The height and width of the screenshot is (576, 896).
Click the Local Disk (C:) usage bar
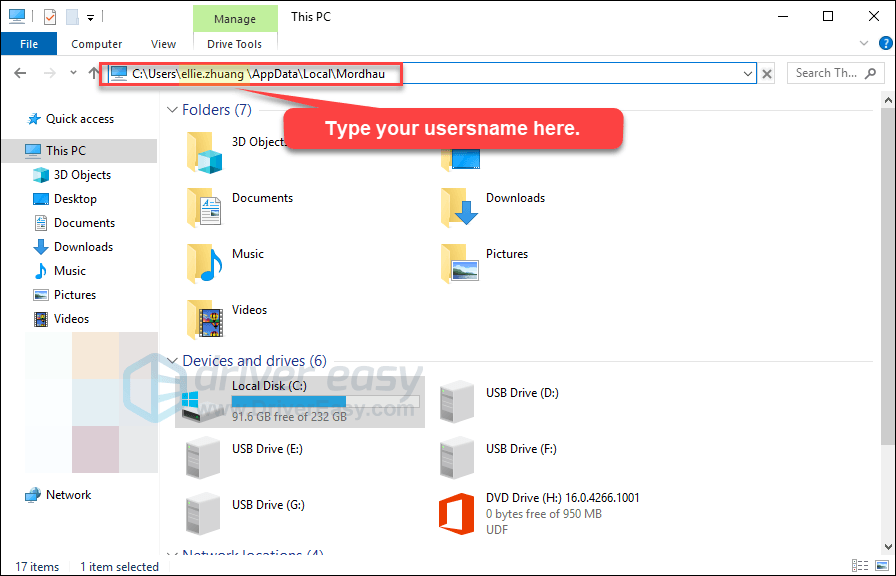tap(325, 401)
